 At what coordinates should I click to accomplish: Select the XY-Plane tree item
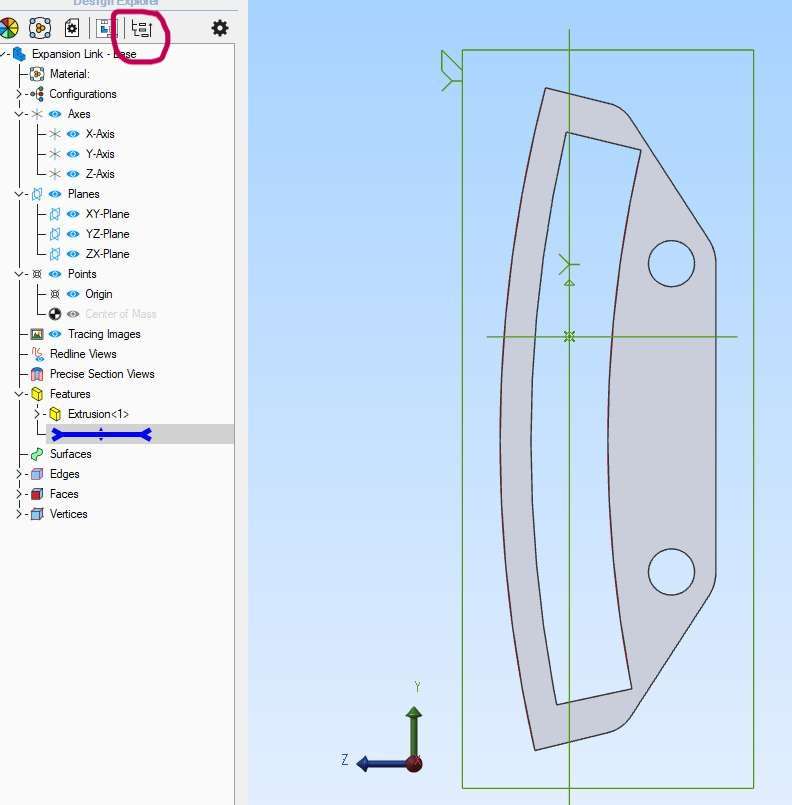click(x=107, y=214)
